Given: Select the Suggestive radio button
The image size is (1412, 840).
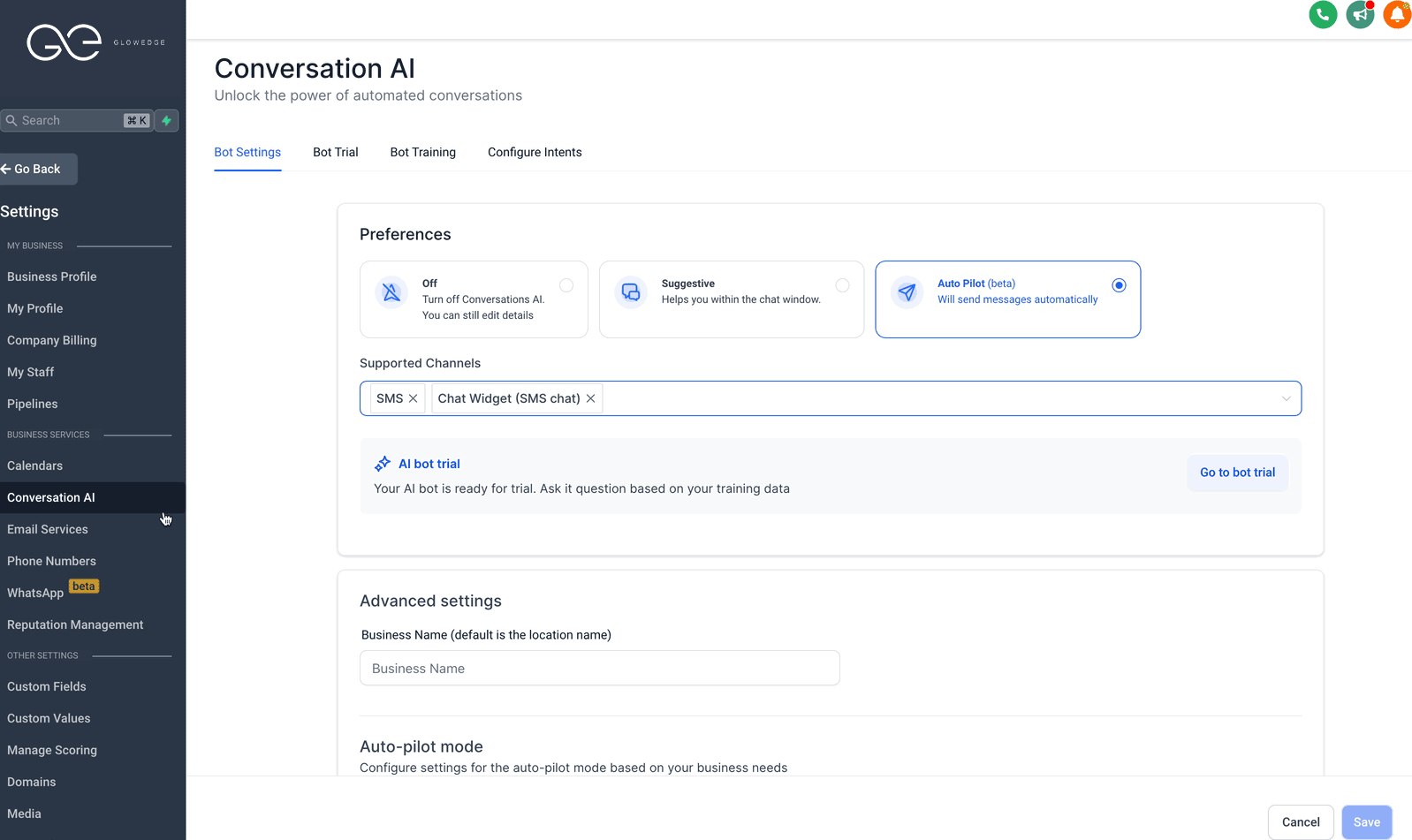Looking at the screenshot, I should click(842, 285).
